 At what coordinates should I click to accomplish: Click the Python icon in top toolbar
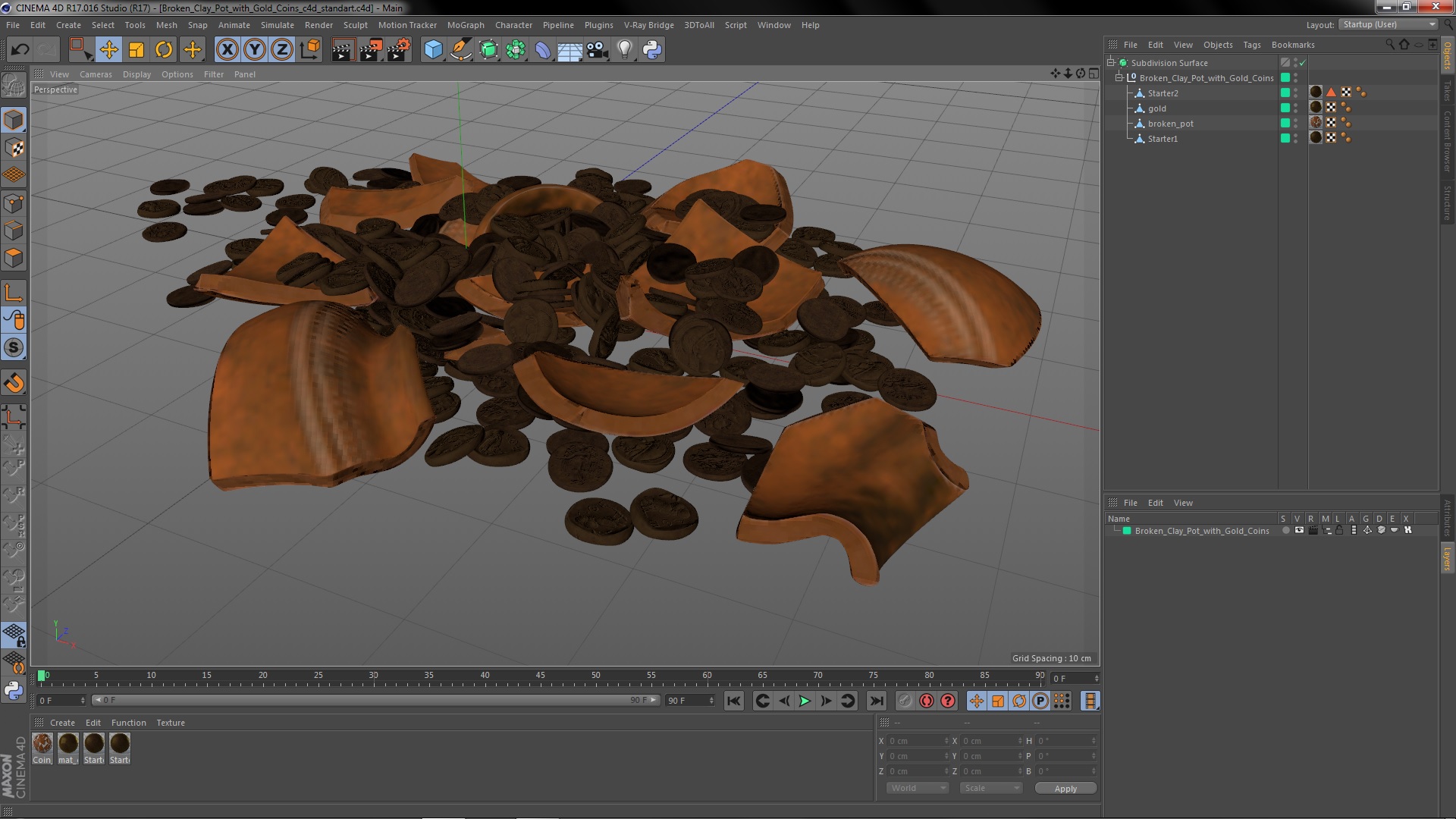[652, 50]
